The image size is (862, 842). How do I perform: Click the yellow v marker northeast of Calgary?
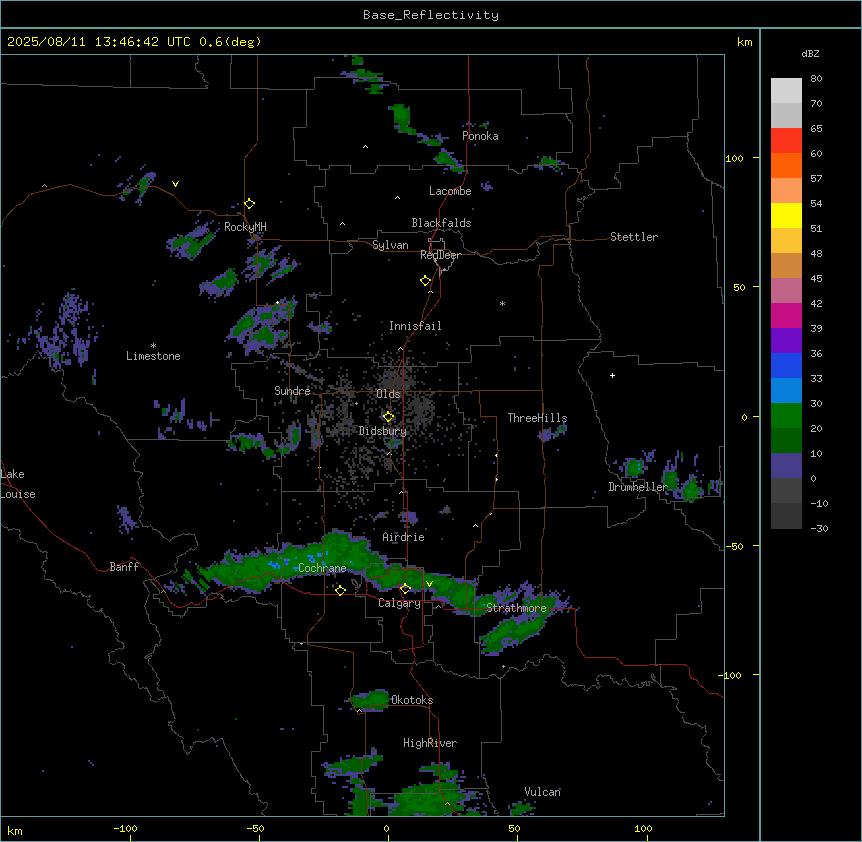click(x=429, y=584)
